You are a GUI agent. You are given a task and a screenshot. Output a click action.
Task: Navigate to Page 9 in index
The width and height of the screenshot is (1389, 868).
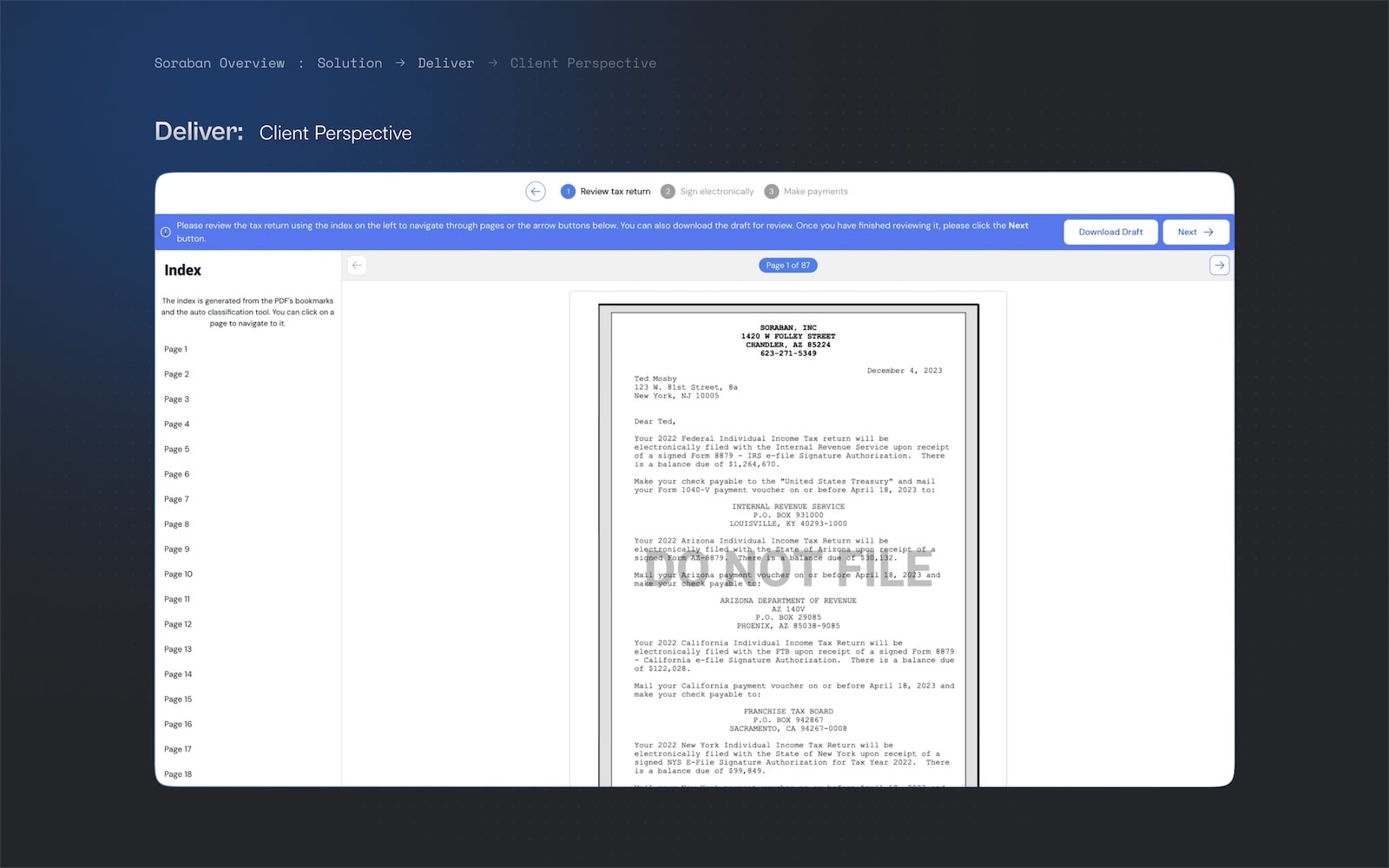pos(176,549)
